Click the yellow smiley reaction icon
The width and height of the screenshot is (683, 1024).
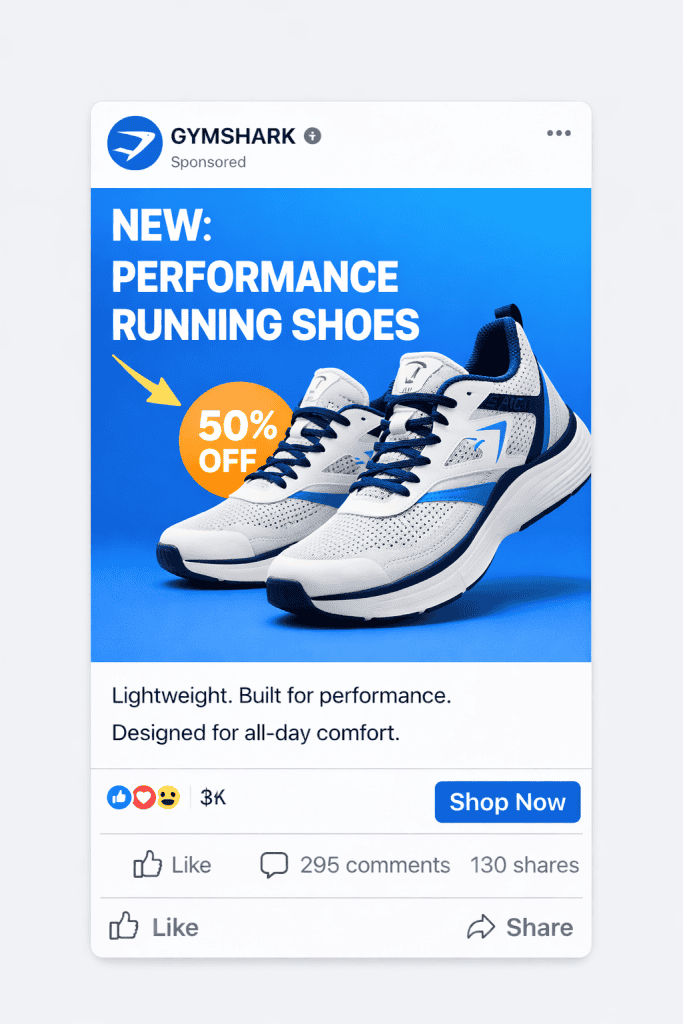coord(168,797)
